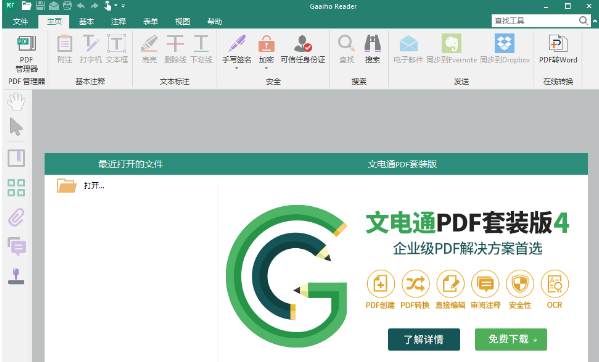599x362 pixels.
Task: Open the customize quick access toolbar dropdown
Action: pos(123,6)
